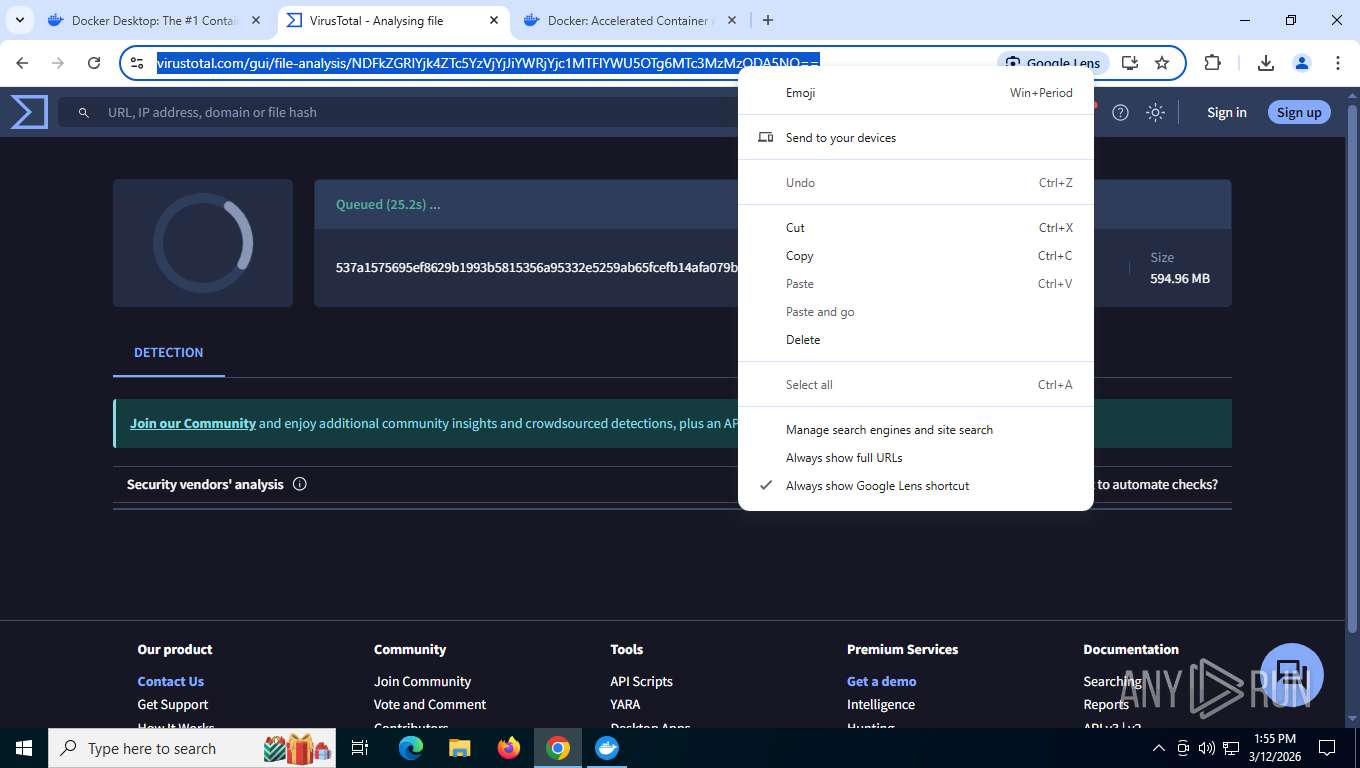Click the 594.96 MB size value
Viewport: 1360px width, 768px height.
click(1180, 279)
